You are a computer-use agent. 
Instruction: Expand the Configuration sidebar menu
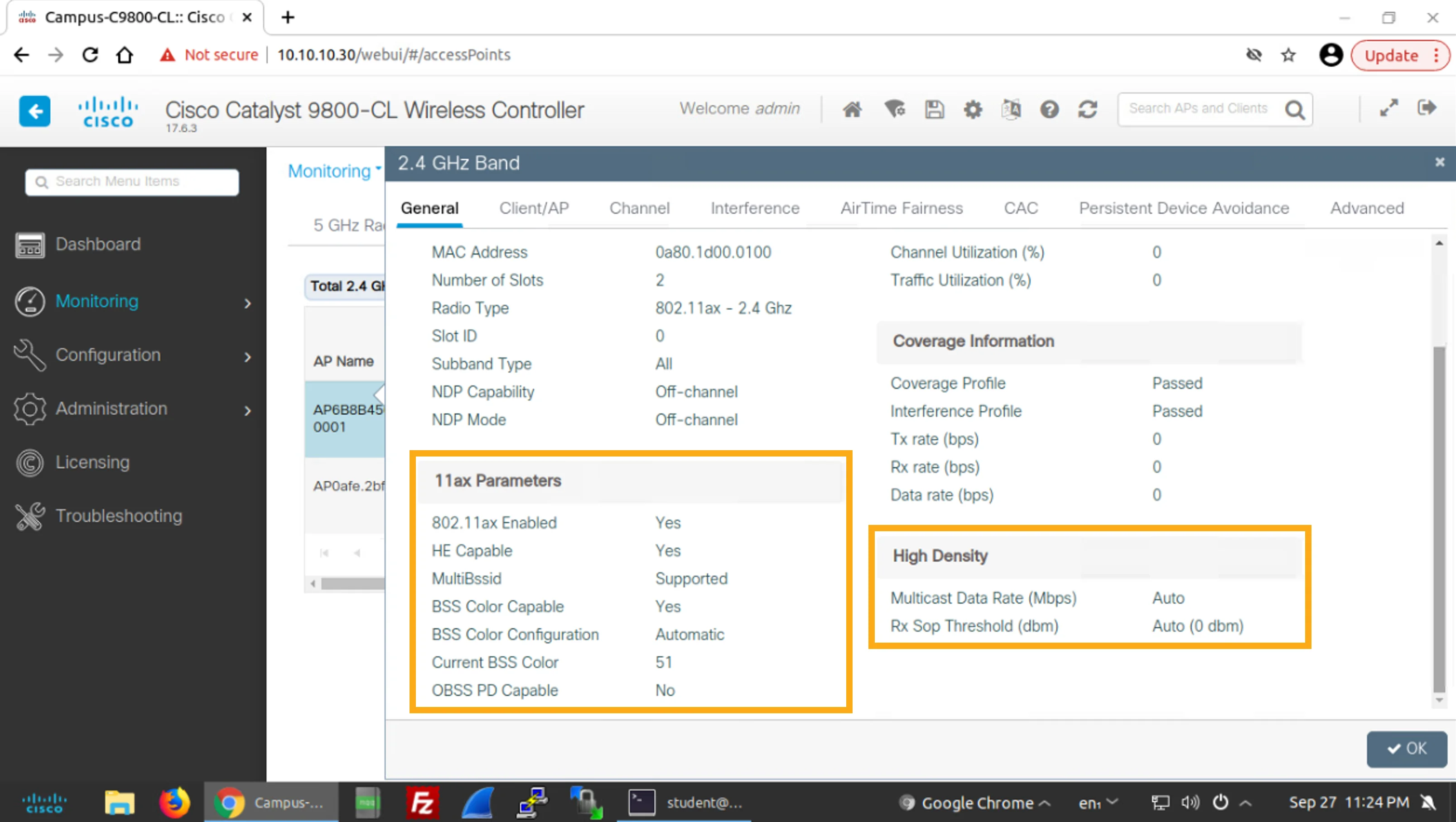[133, 355]
